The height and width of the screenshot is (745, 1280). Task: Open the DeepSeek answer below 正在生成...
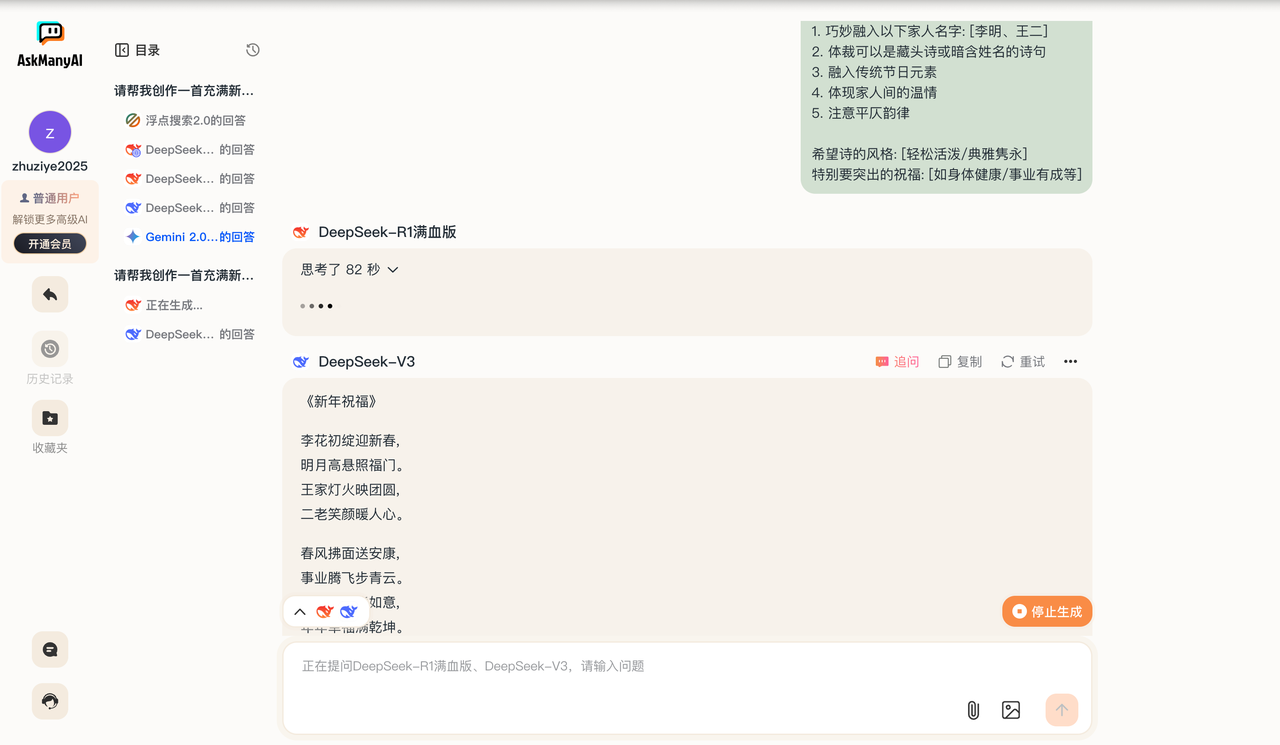click(x=200, y=334)
